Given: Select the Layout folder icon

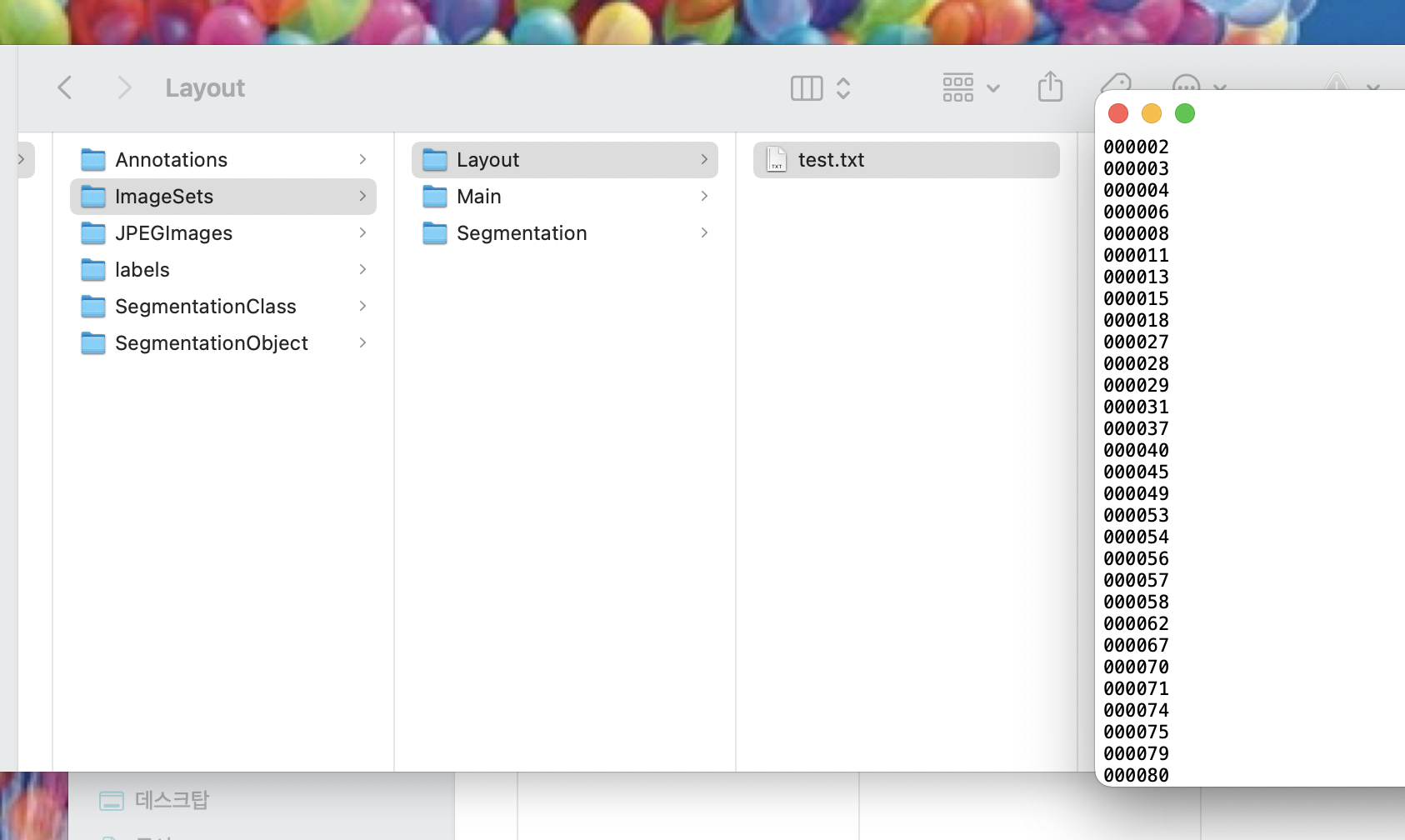Looking at the screenshot, I should coord(435,159).
